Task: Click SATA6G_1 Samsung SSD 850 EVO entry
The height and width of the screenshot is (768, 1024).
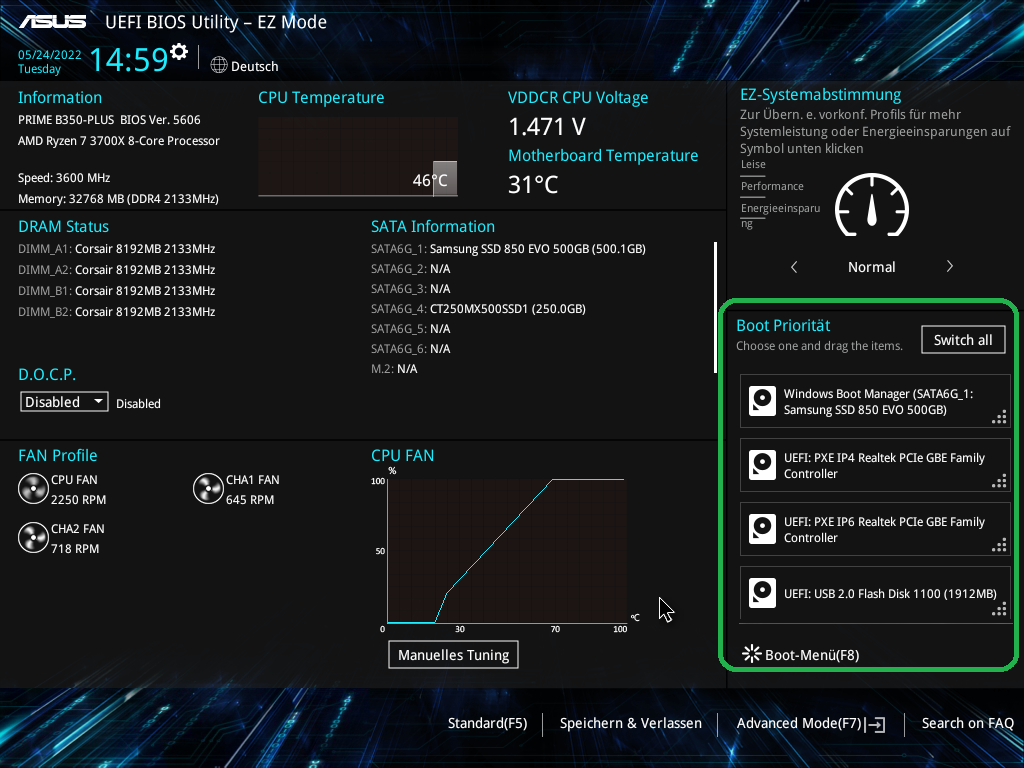Action: pos(508,249)
